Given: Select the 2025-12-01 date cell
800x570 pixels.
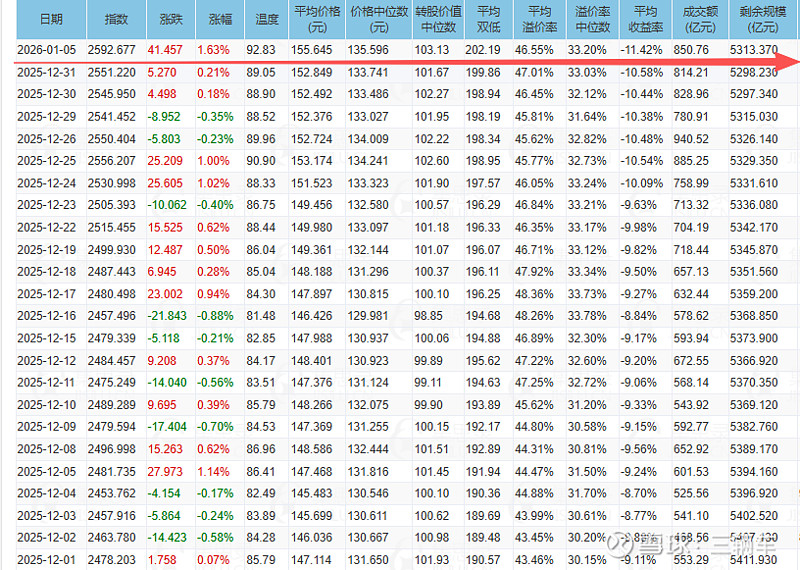Looking at the screenshot, I should pos(50,559).
